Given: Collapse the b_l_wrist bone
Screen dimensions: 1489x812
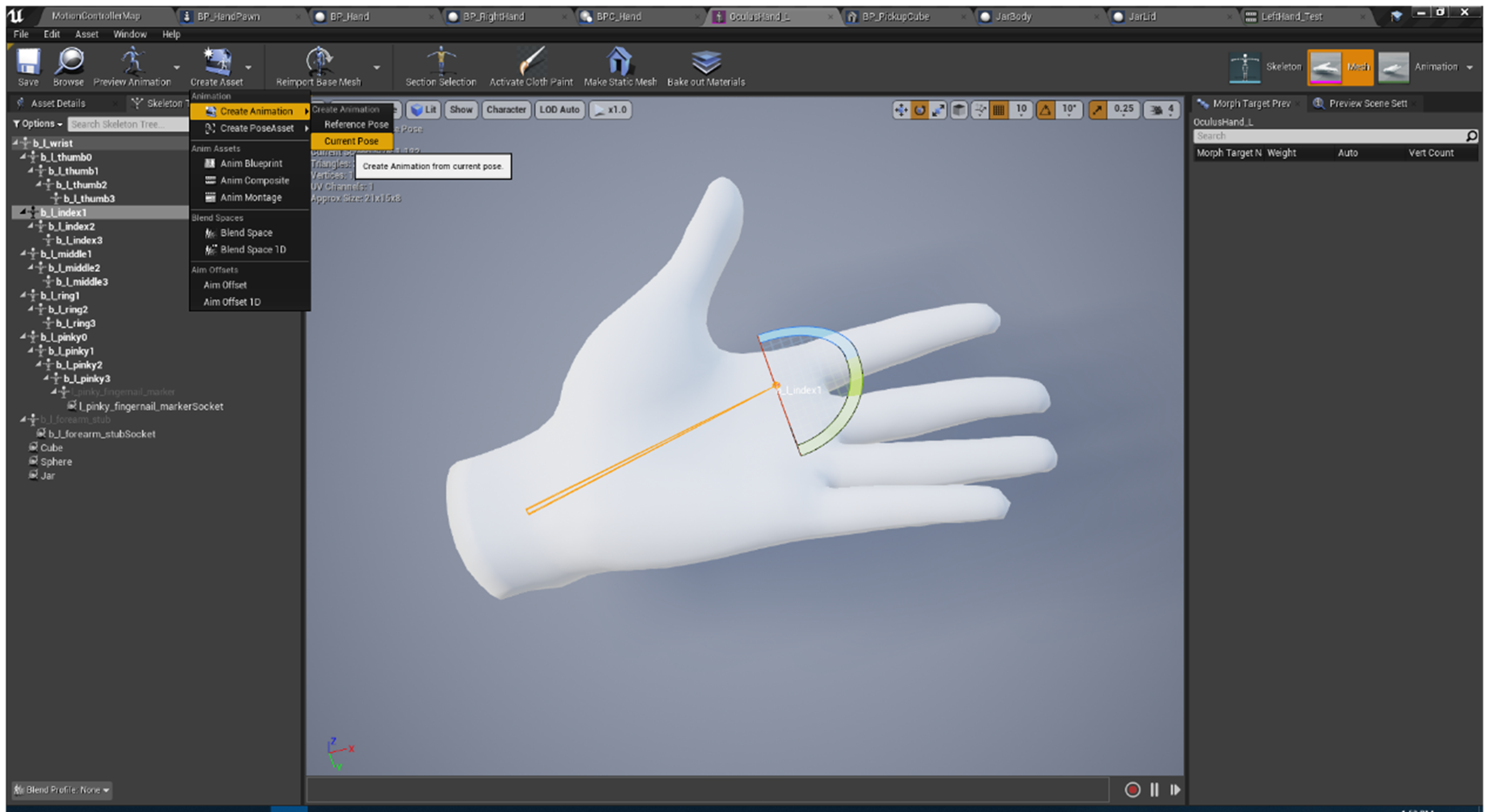Looking at the screenshot, I should pos(16,142).
